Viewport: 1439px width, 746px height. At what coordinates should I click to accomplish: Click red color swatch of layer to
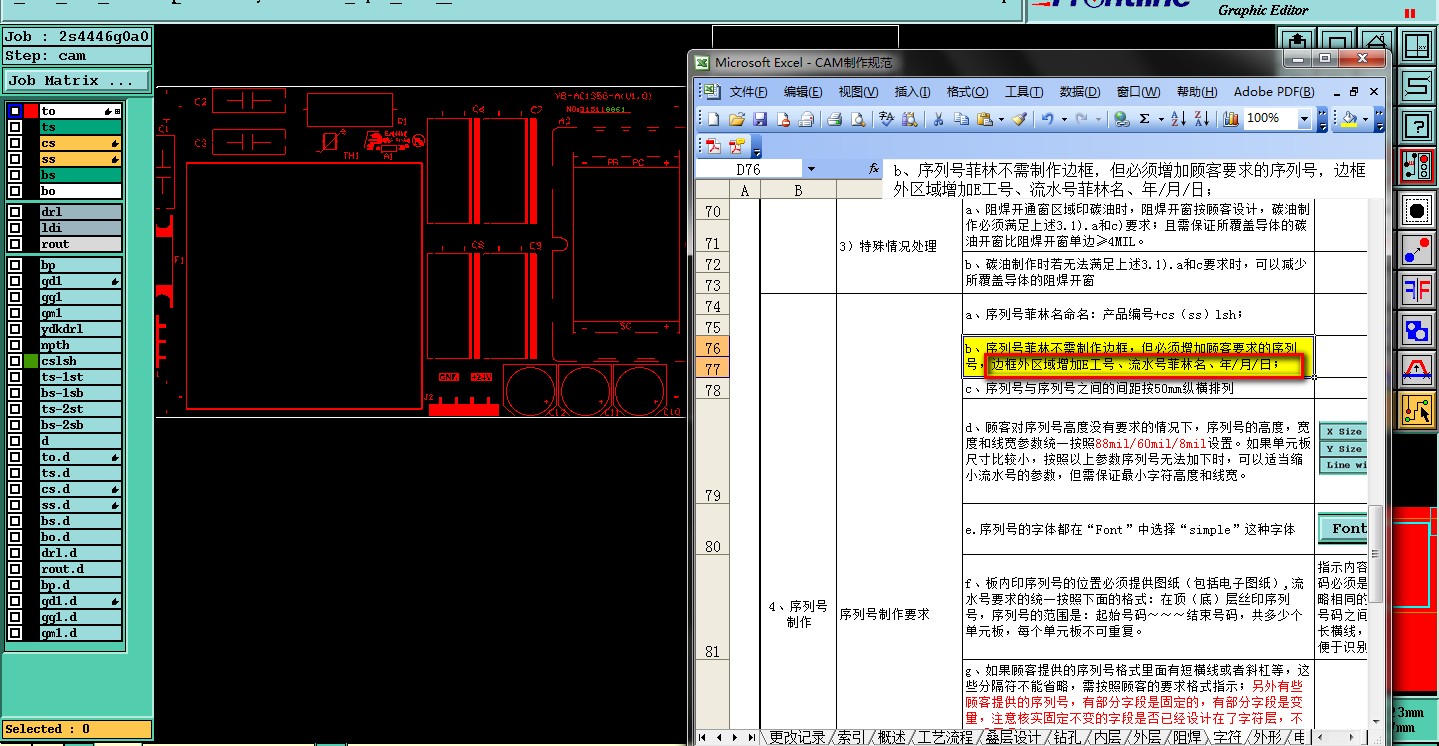coord(31,111)
